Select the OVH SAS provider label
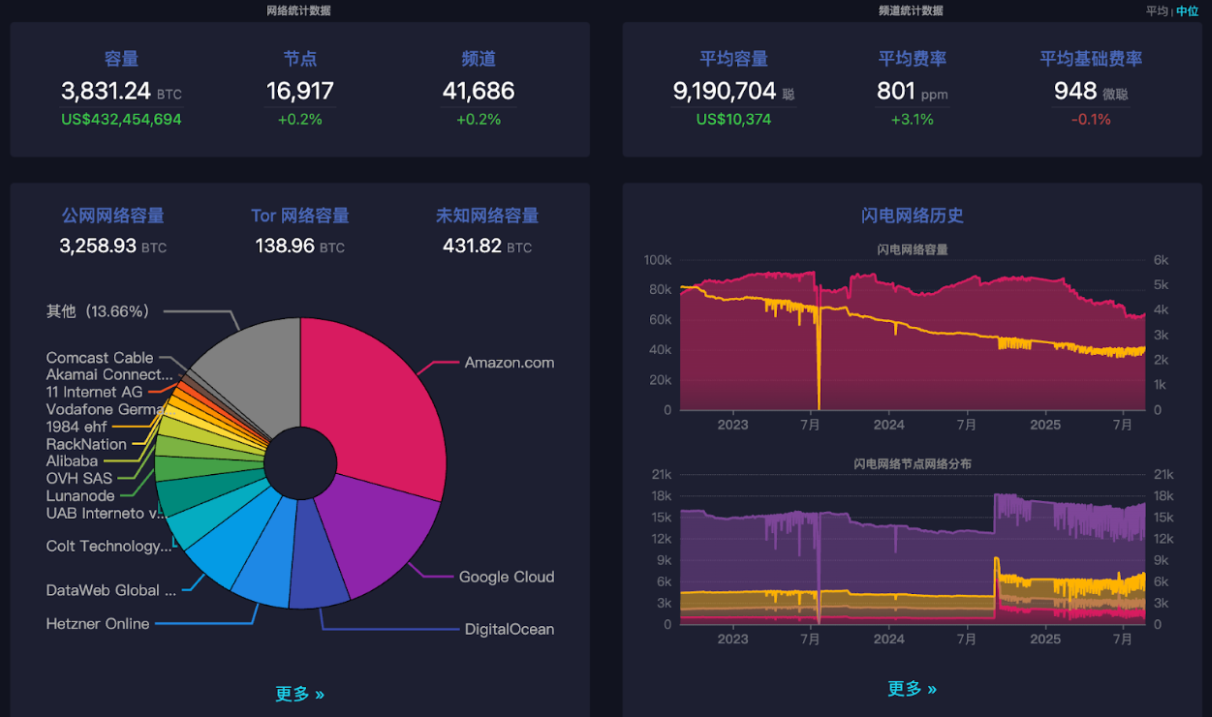The width and height of the screenshot is (1212, 717). pos(78,478)
